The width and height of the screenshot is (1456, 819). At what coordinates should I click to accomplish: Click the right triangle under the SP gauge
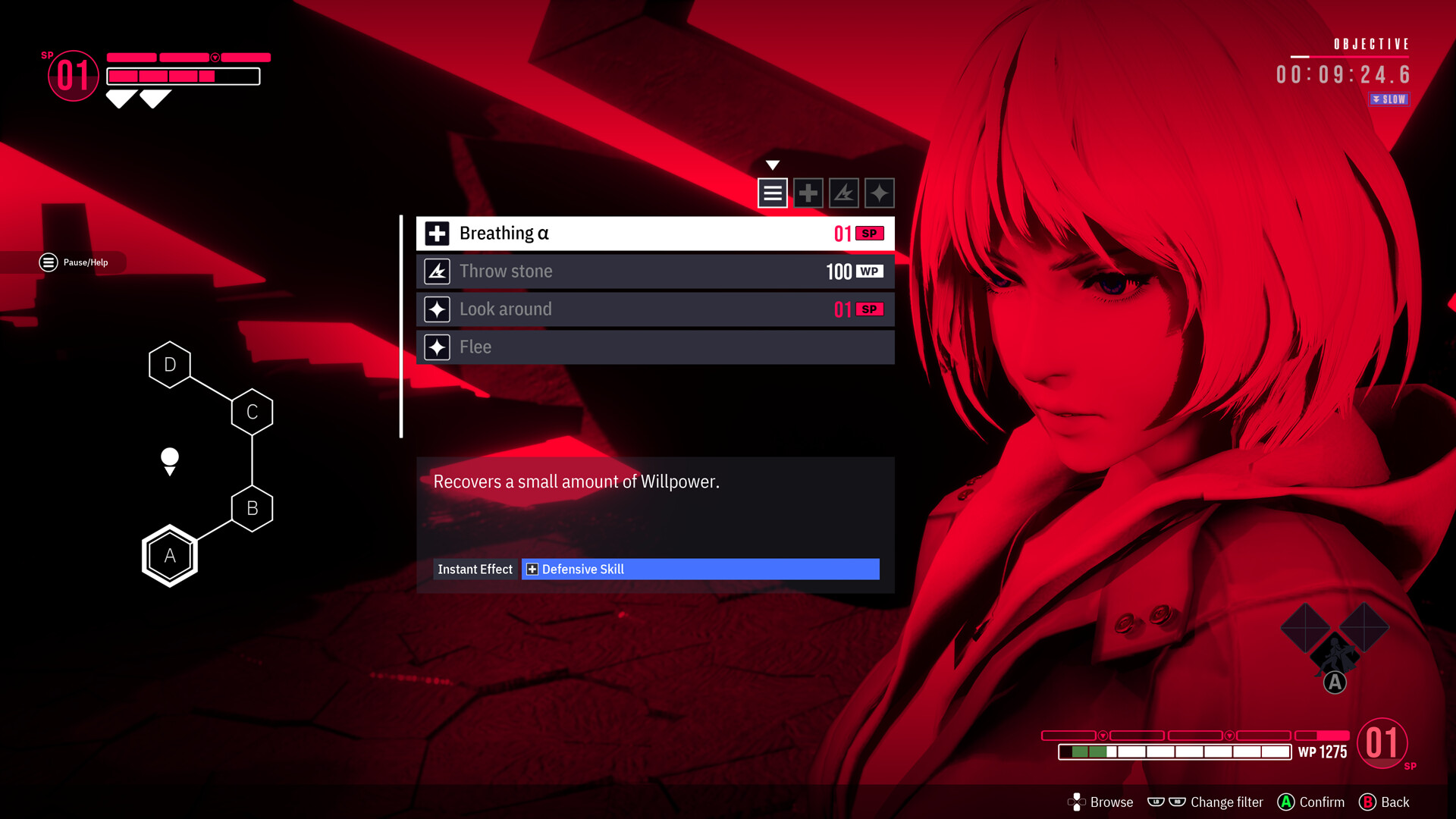(155, 99)
